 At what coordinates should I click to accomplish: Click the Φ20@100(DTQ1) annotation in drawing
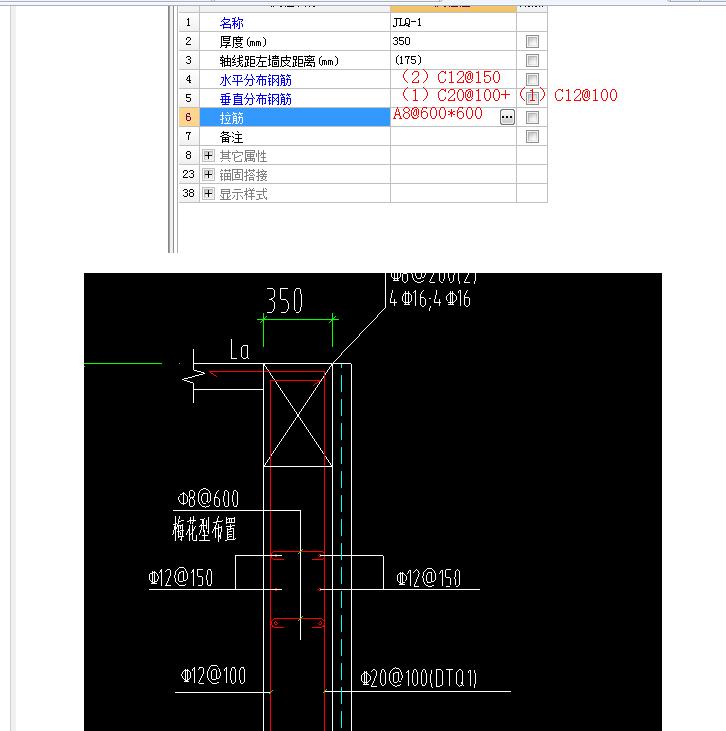(419, 678)
